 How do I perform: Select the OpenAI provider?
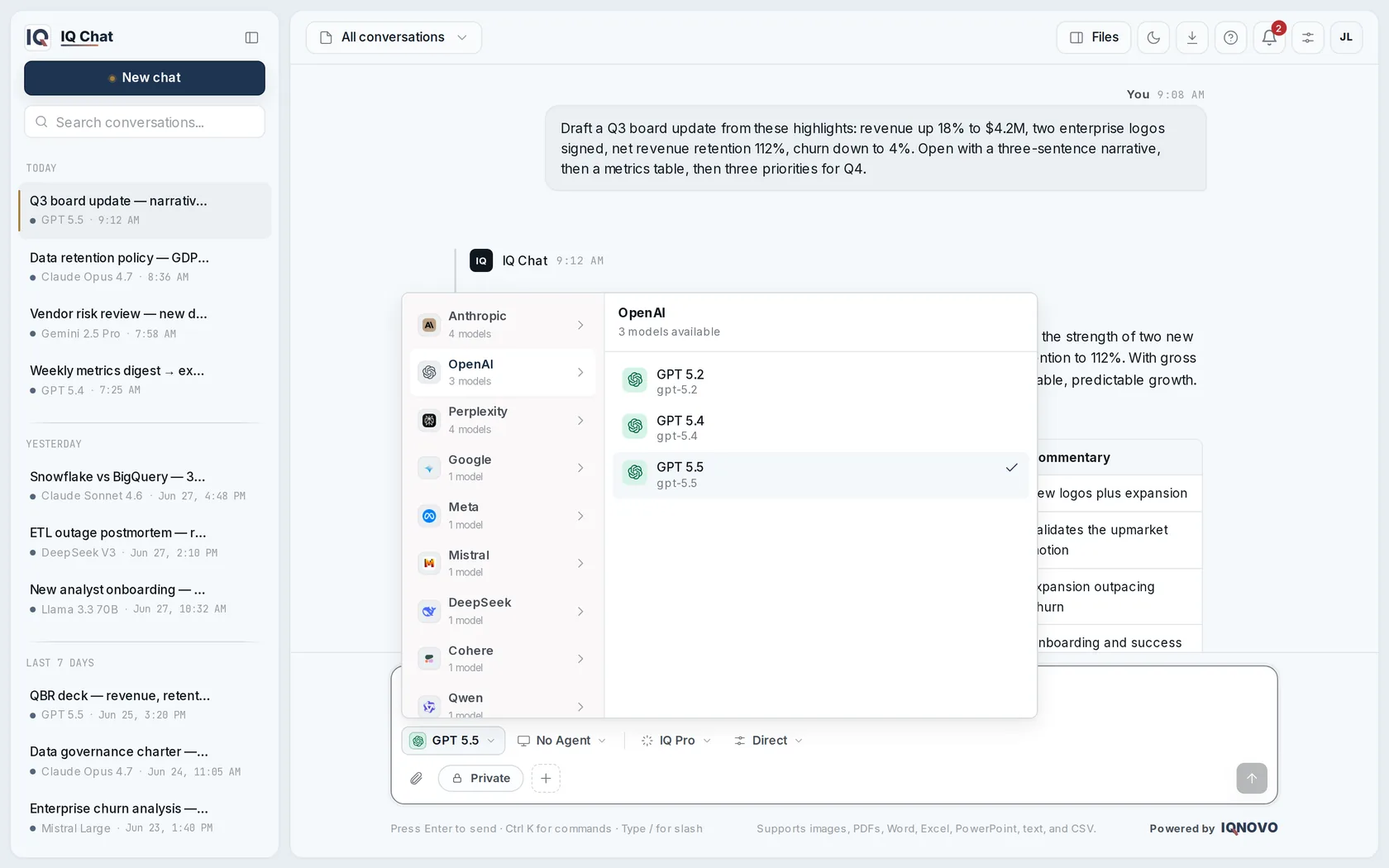click(503, 373)
